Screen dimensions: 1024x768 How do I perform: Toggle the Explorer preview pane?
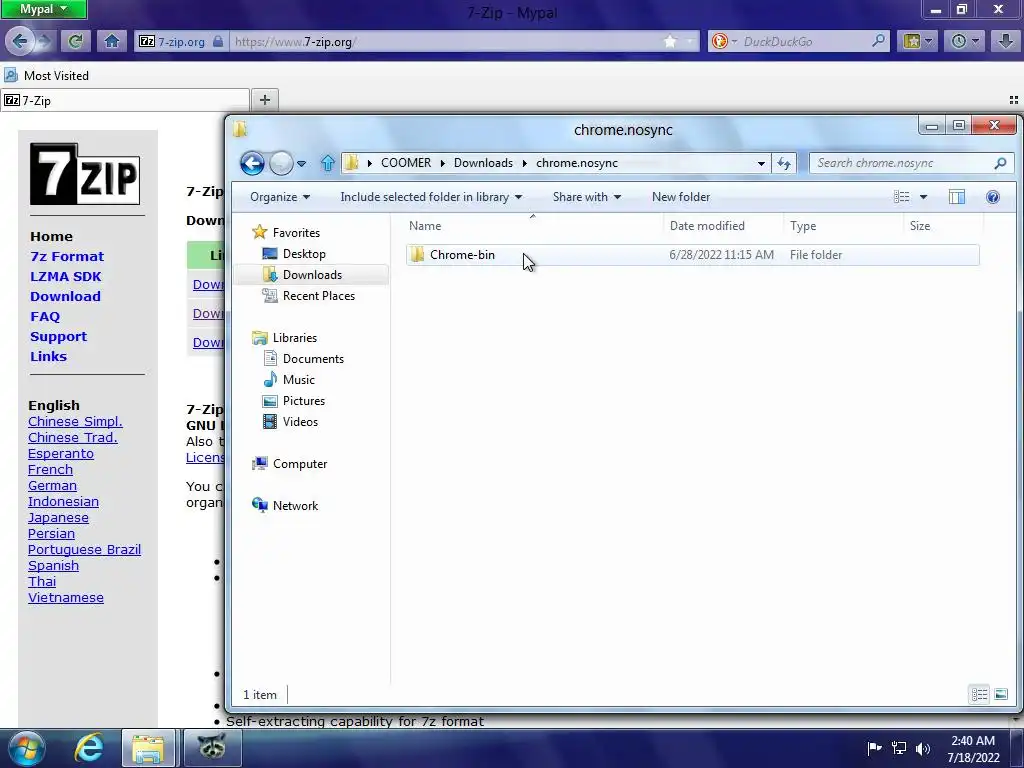tap(957, 197)
